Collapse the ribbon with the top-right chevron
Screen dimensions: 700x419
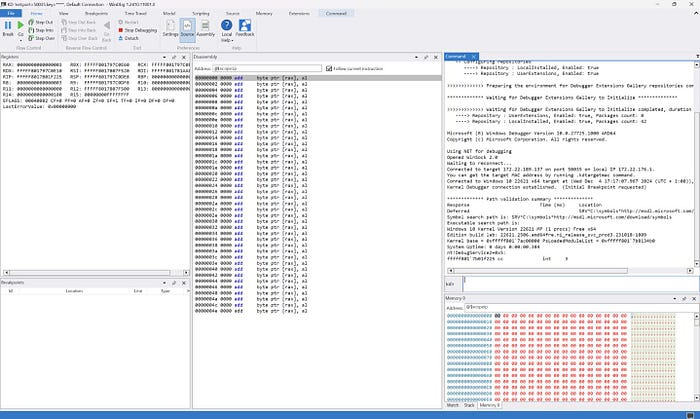[696, 13]
